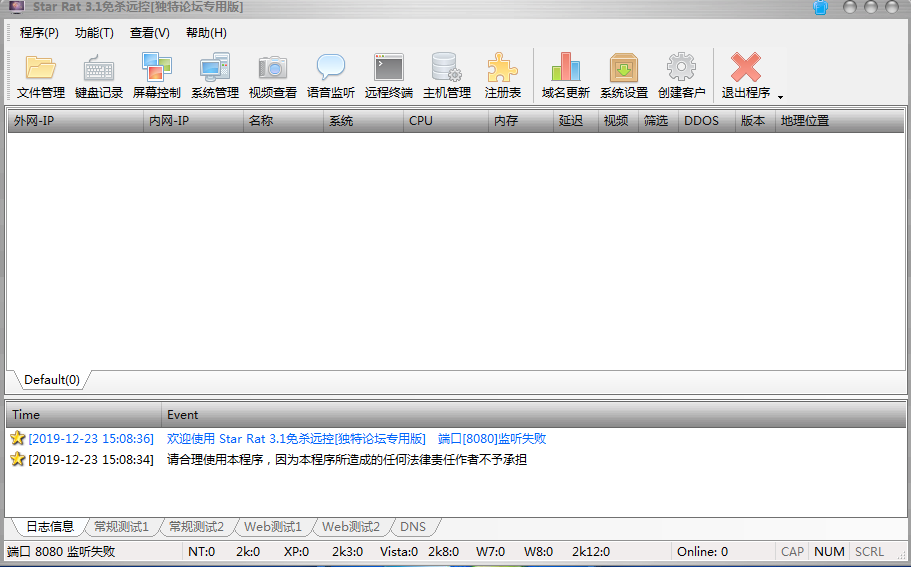This screenshot has height=567, width=911.
Task: Click the 名称 column header
Action: 284,121
